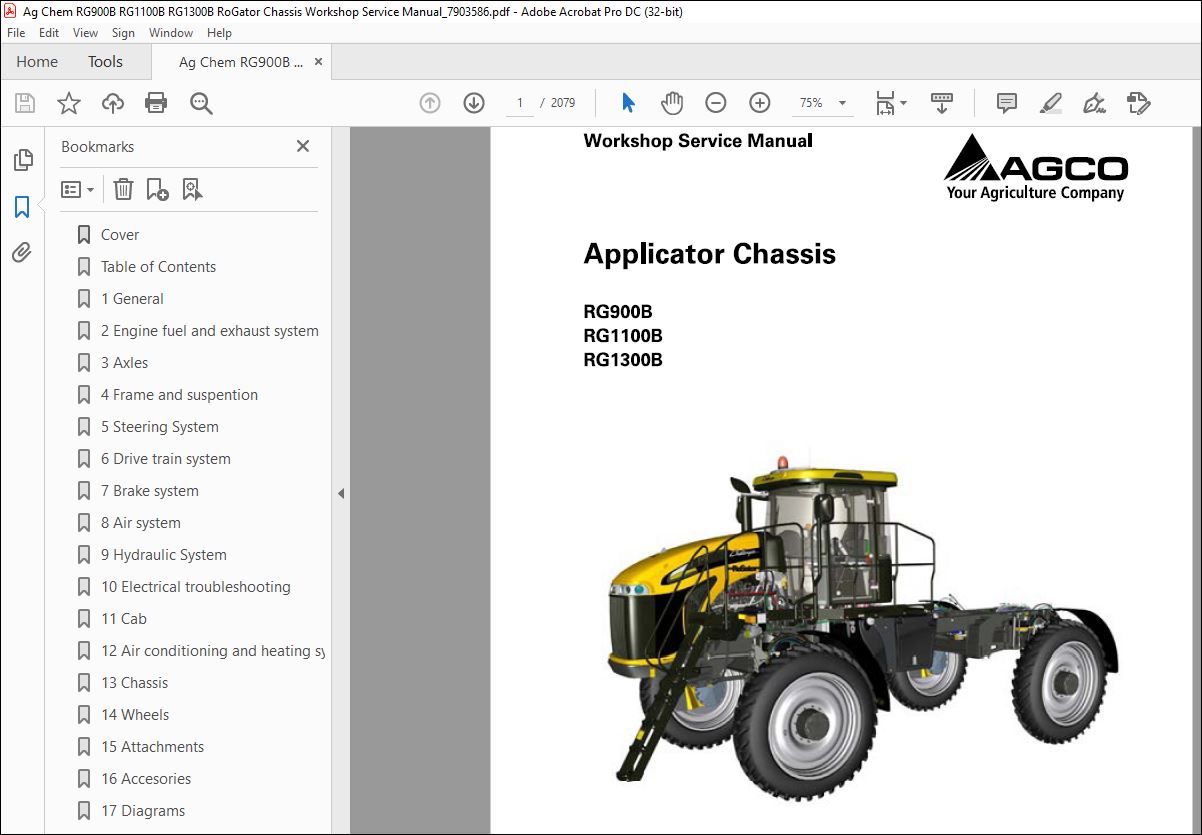Viewport: 1202px width, 835px height.
Task: Open 10 Electrical troubleshooting bookmark
Action: 195,587
